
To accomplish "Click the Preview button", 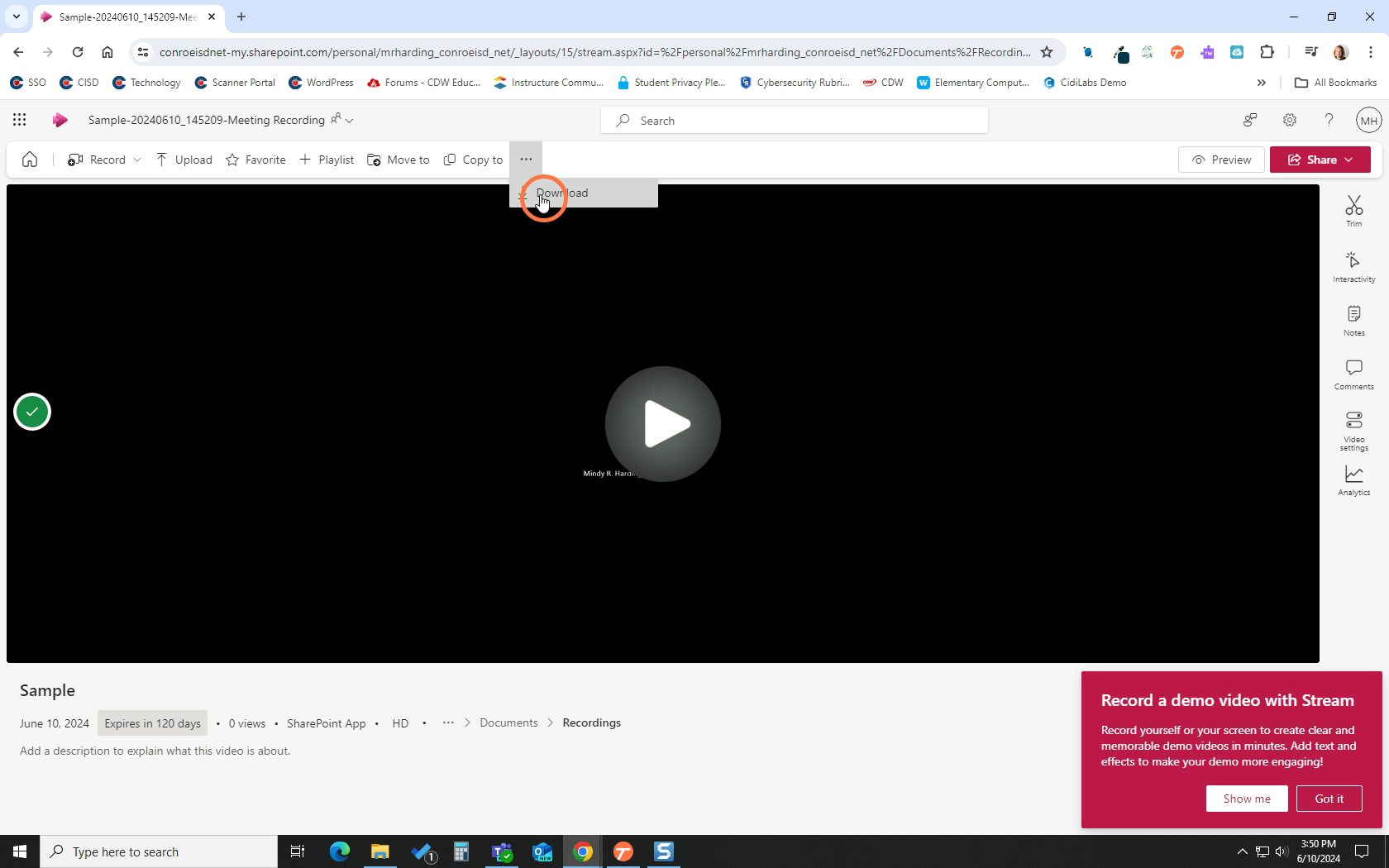I will pyautogui.click(x=1221, y=160).
